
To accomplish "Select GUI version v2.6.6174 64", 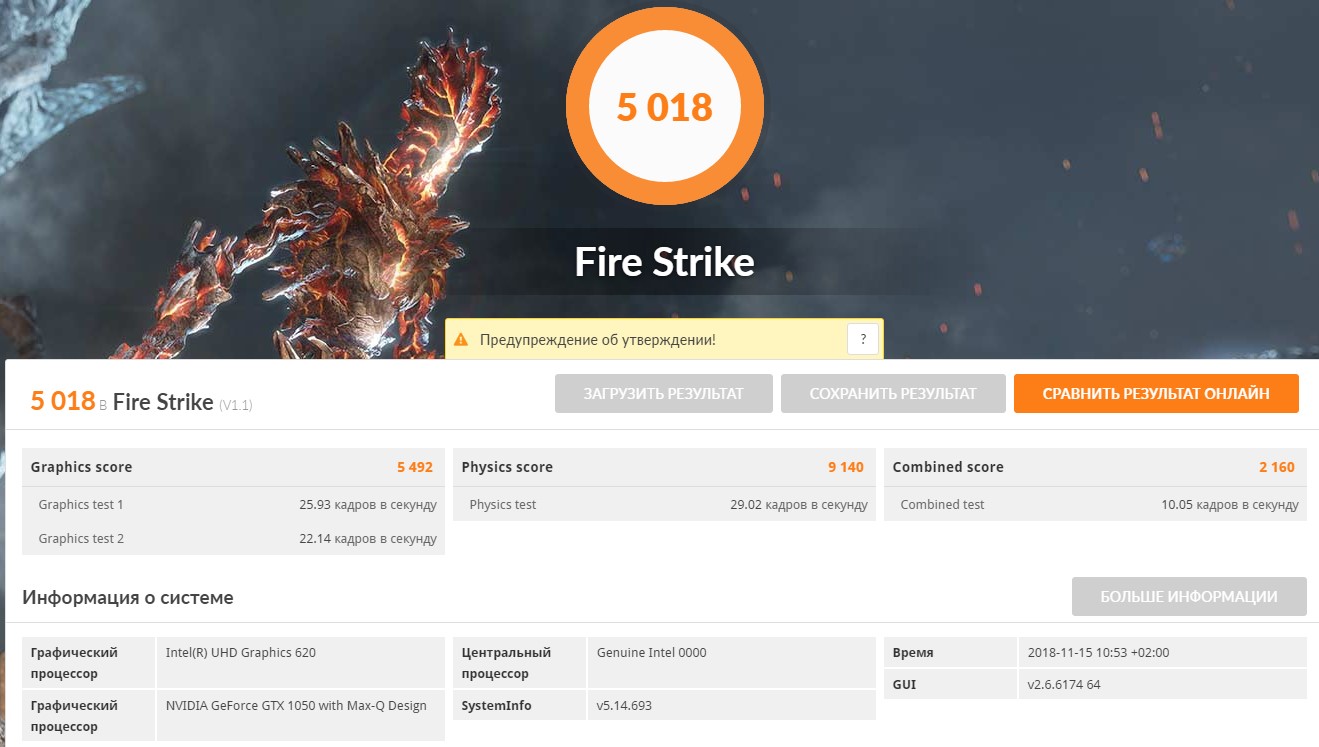I will tap(1162, 684).
